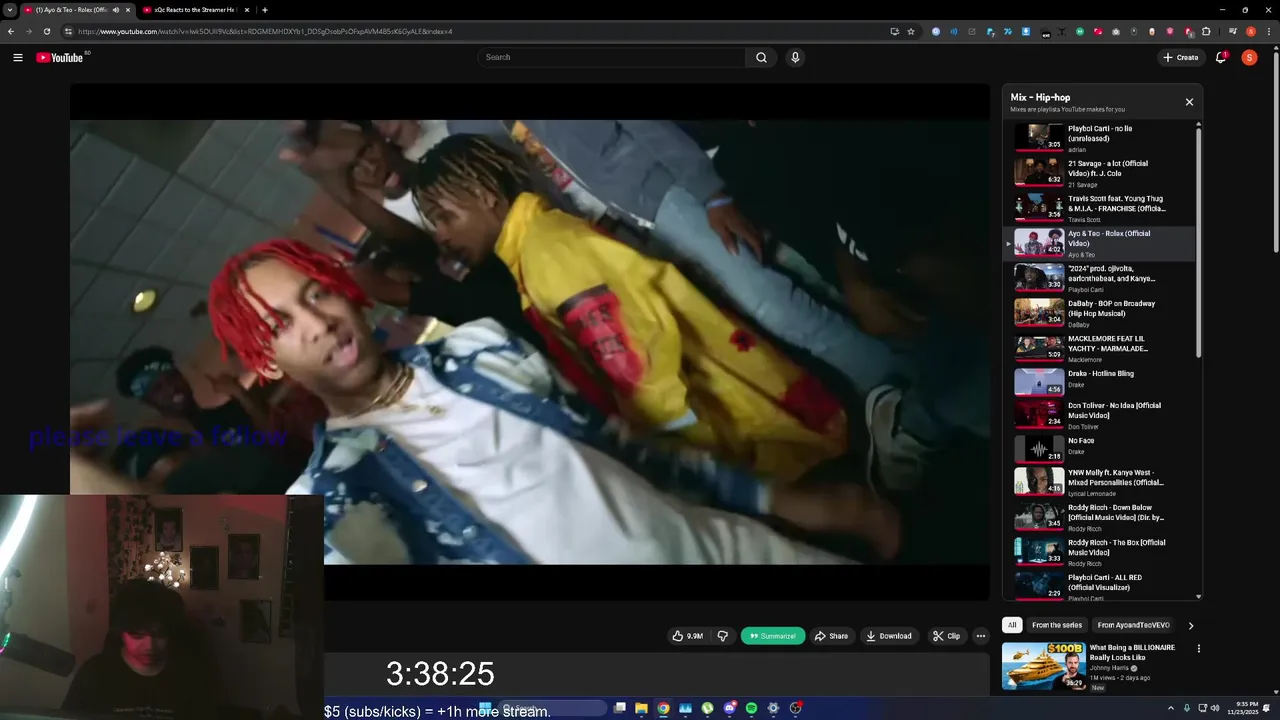Select the From AyoandTeoVEVO chip

pos(1133,625)
